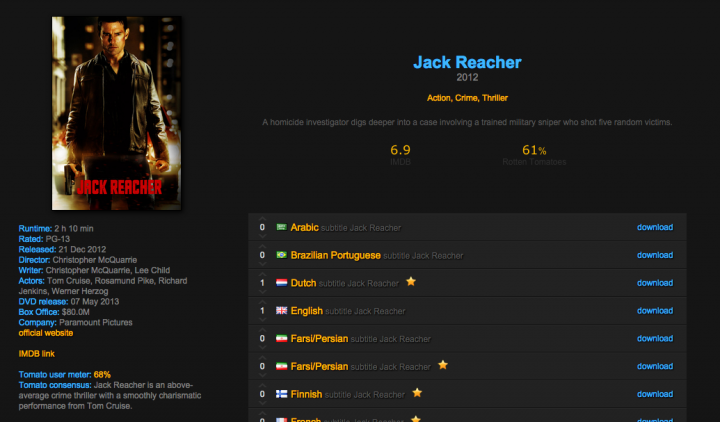Viewport: 720px width, 422px height.
Task: Open the starred Farsi/Persian subtitle link
Action: pyautogui.click(x=361, y=366)
